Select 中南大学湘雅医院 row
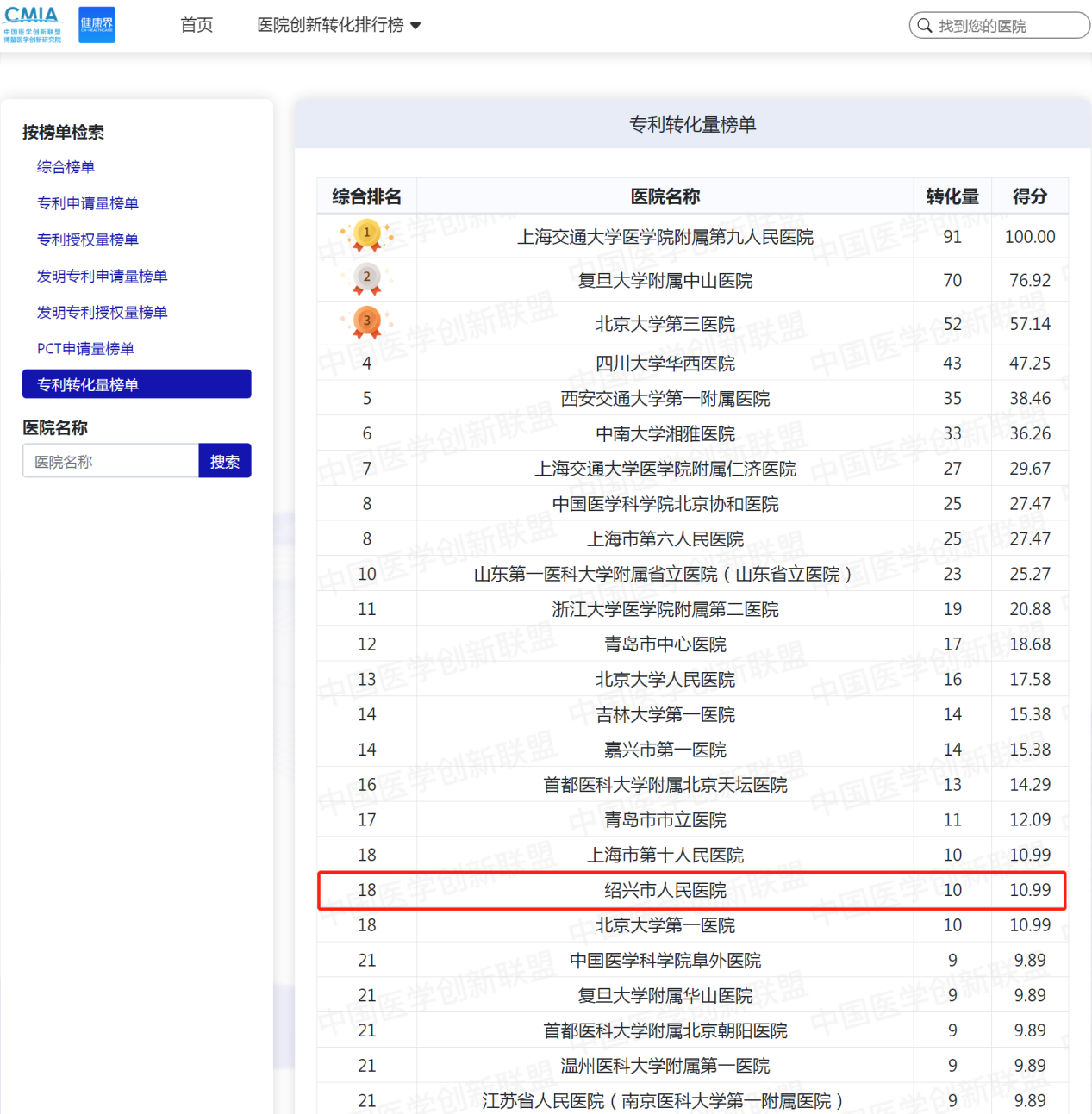This screenshot has width=1092, height=1114. 693,433
